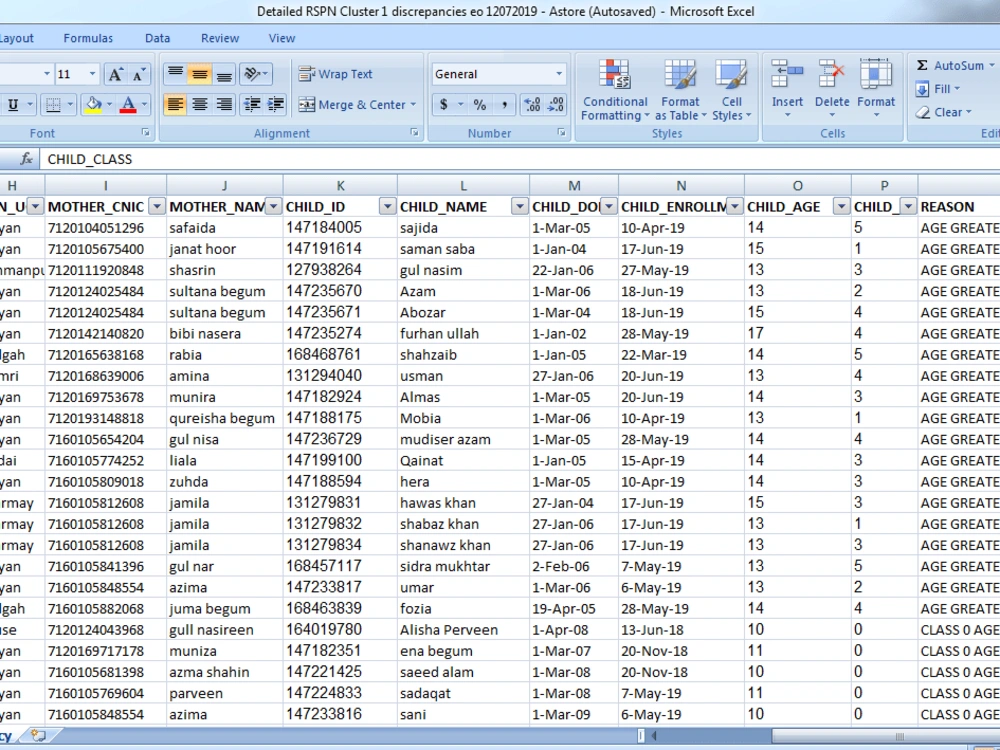Increase the indent
Image resolution: width=1000 pixels, height=750 pixels.
276,105
